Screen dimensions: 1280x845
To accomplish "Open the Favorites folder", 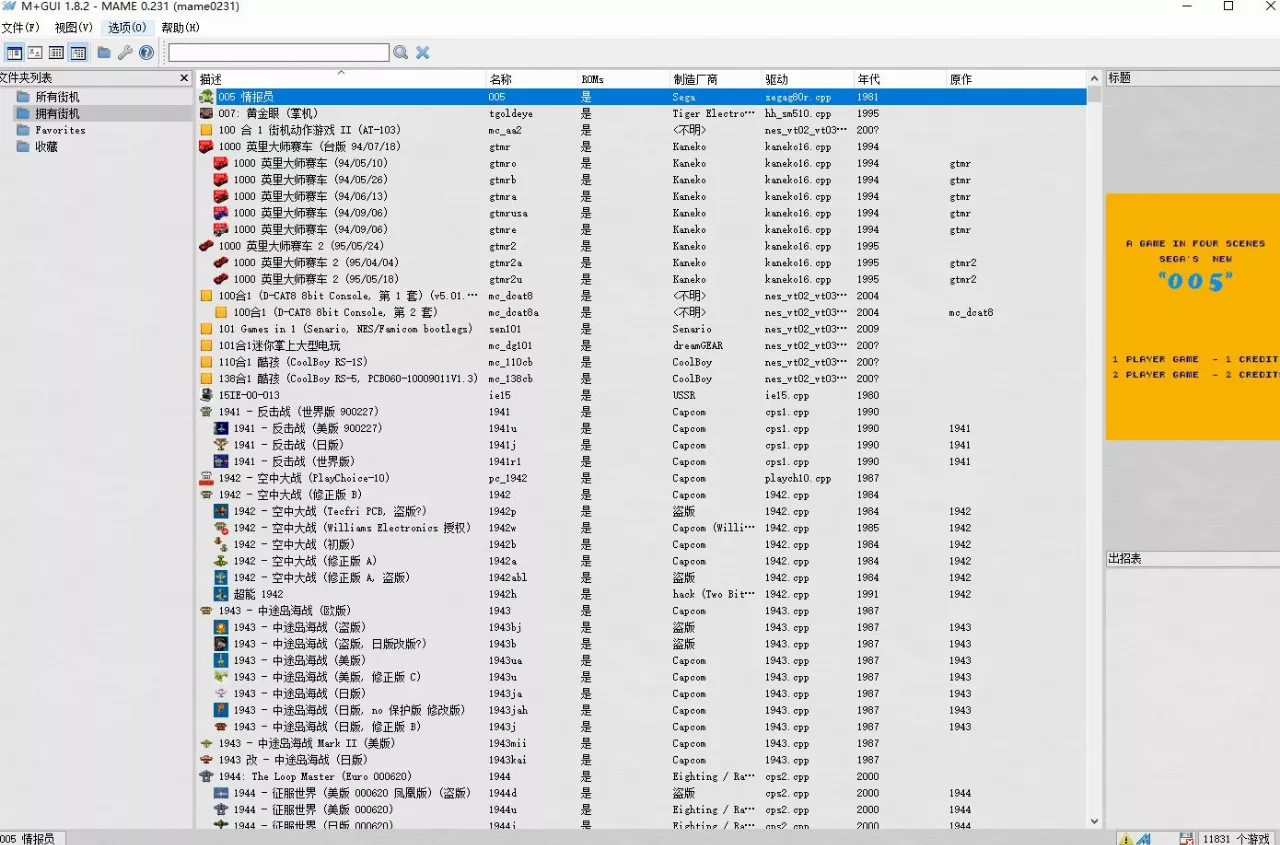I will (x=60, y=130).
